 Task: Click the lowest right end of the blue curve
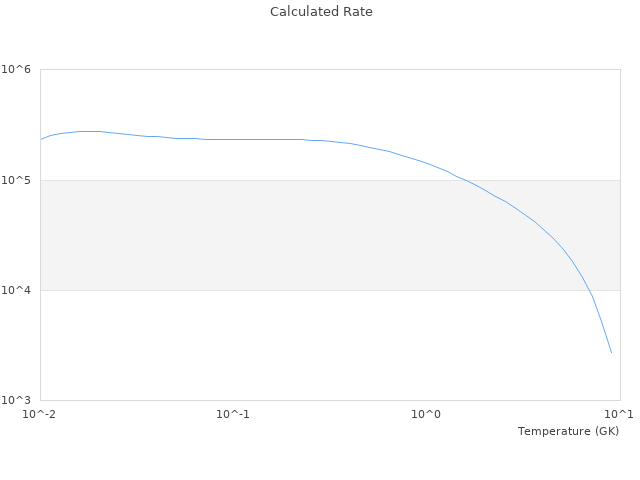611,352
